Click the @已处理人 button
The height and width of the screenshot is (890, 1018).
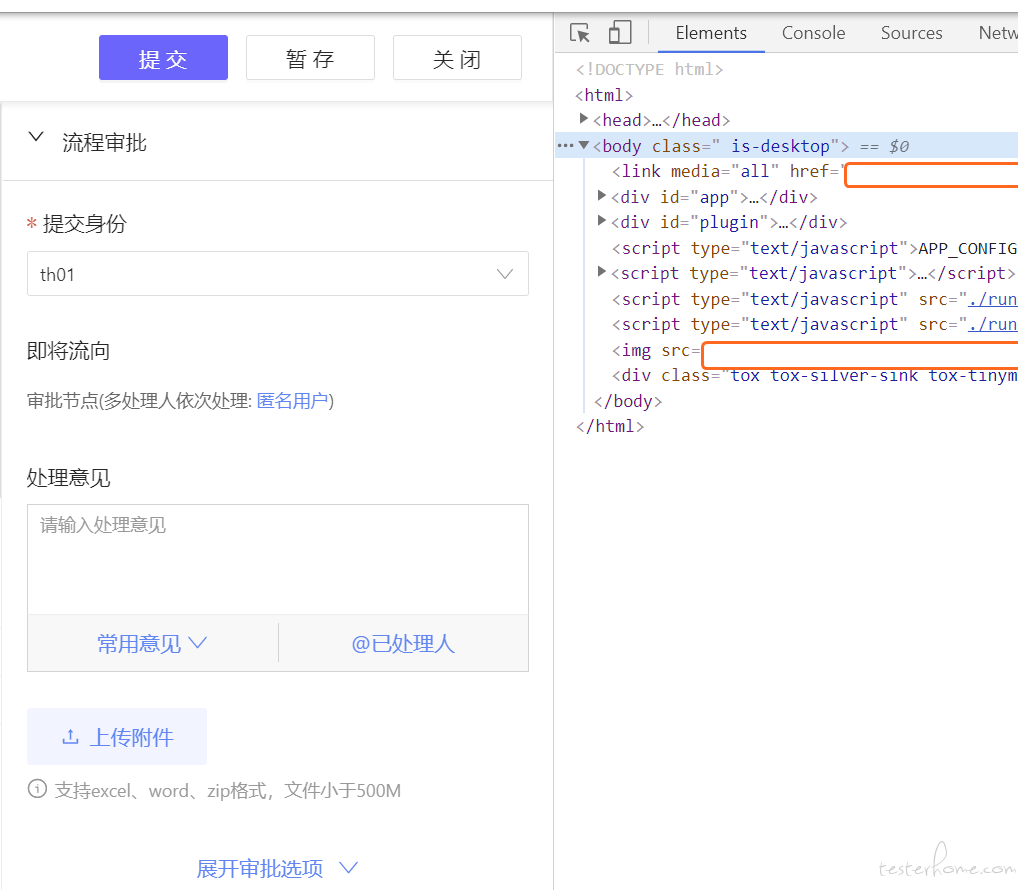(x=403, y=643)
